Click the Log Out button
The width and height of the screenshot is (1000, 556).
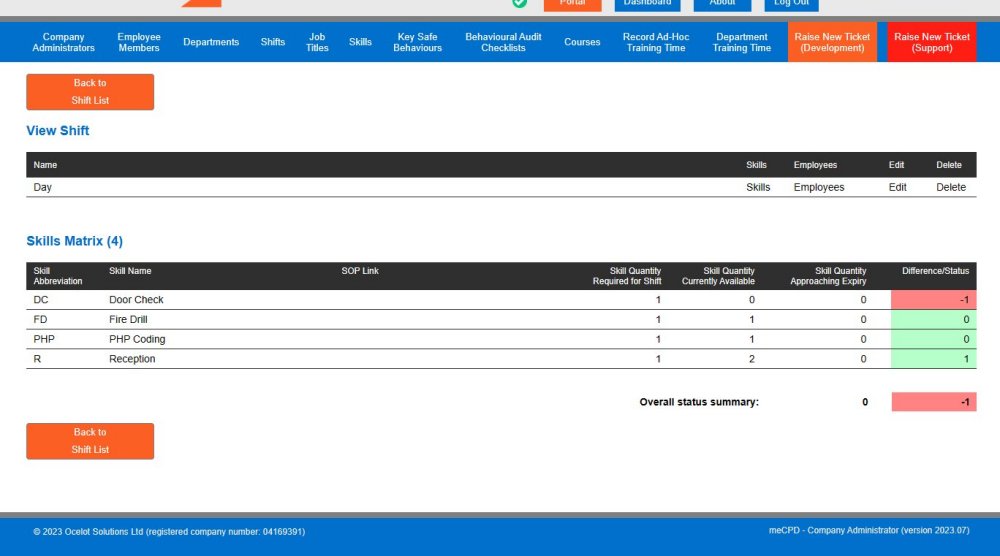pos(791,3)
